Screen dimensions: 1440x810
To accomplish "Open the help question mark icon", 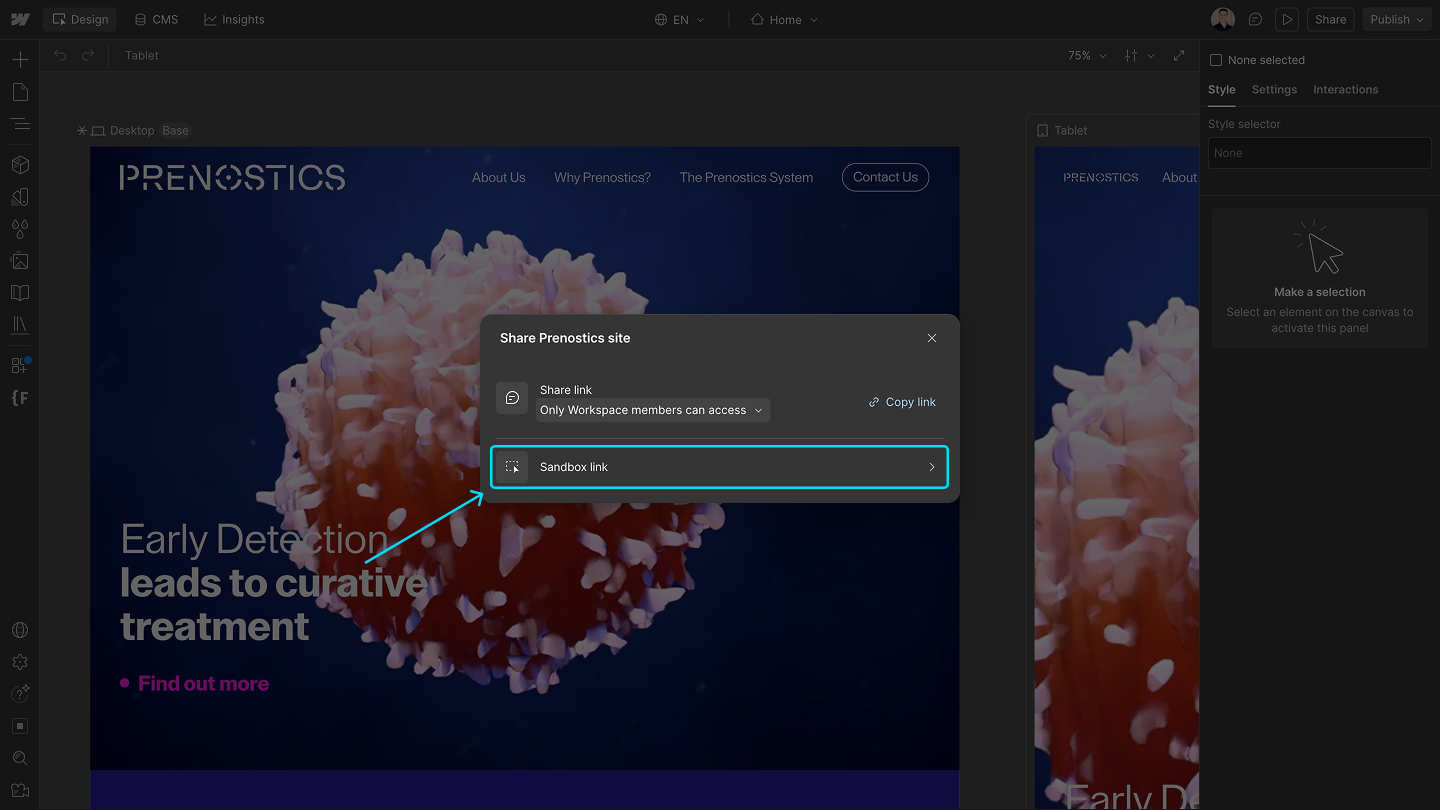I will click(x=20, y=694).
